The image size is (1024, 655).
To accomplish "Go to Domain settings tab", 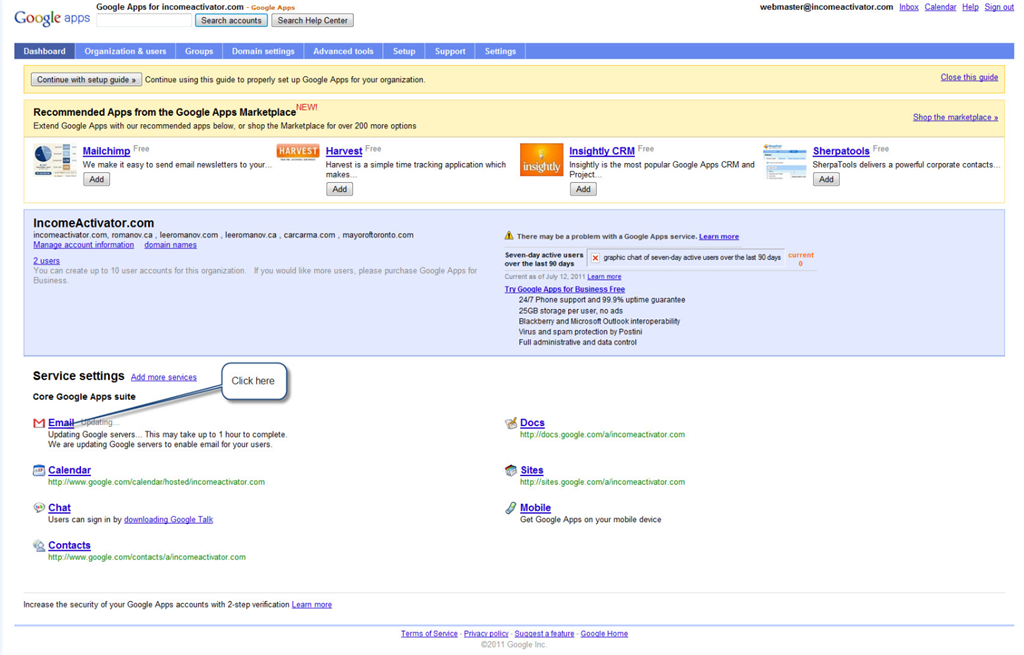I will [x=263, y=51].
